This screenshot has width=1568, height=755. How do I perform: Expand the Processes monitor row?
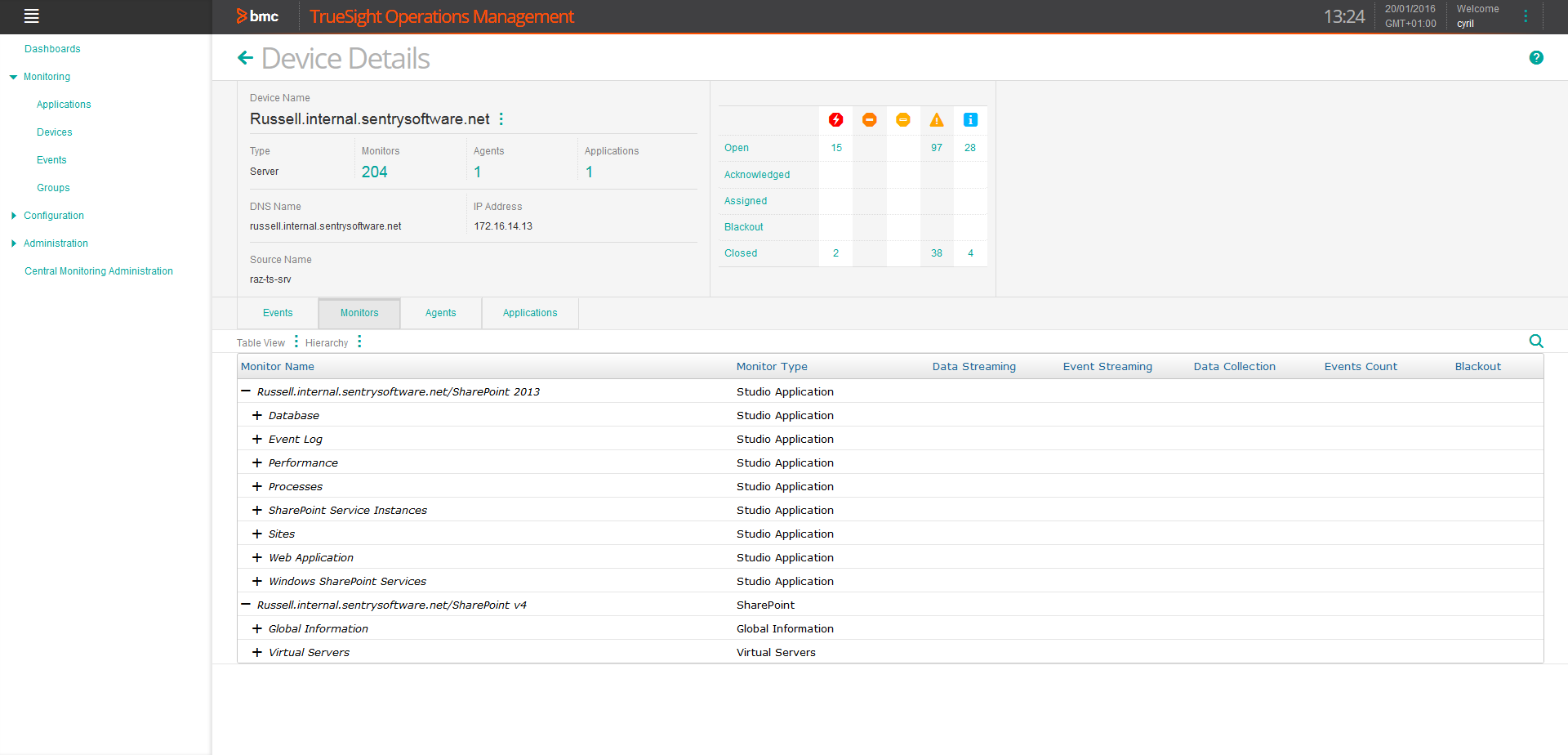[257, 486]
